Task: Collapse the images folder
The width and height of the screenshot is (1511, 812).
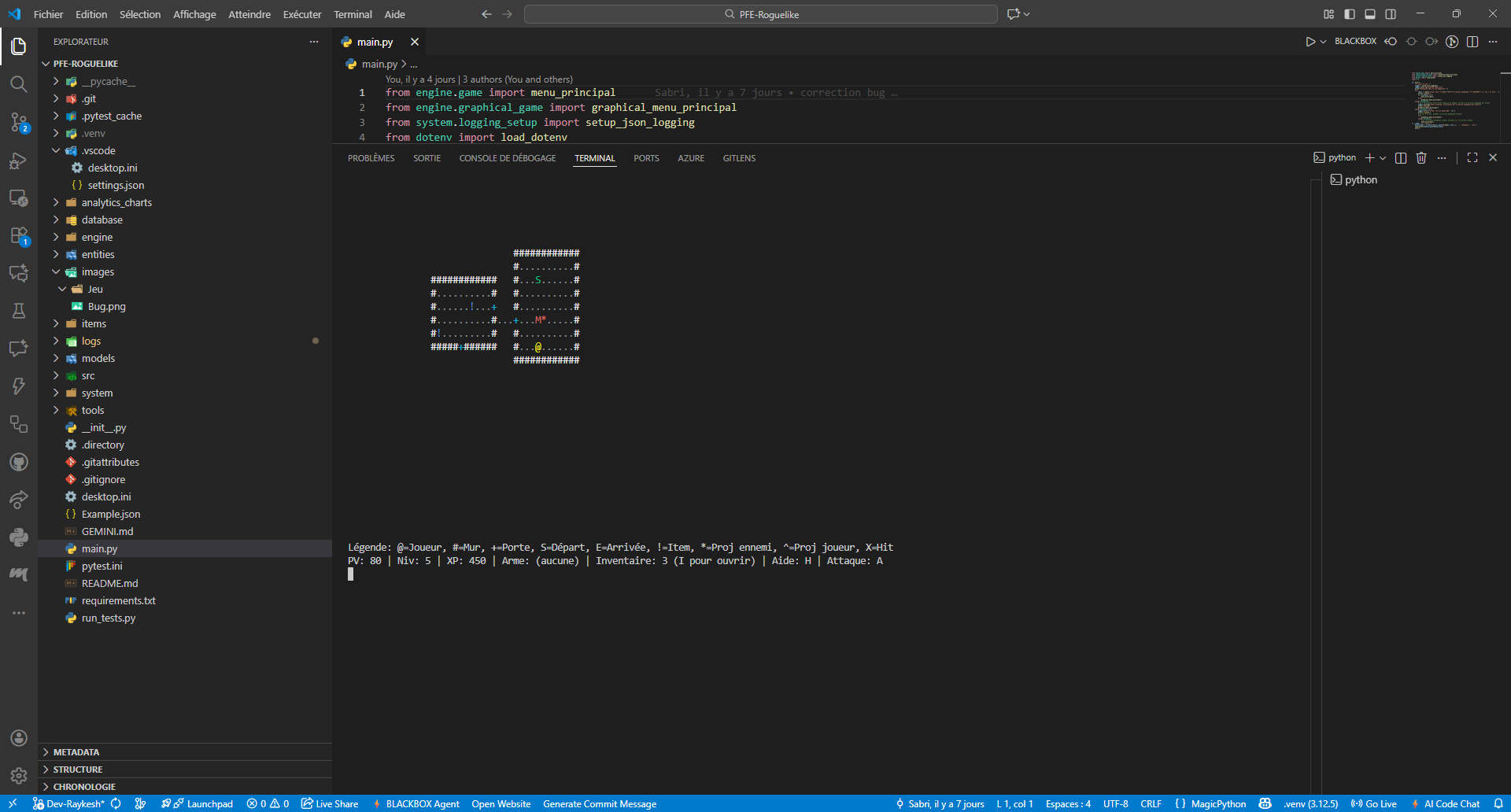Action: coord(98,272)
